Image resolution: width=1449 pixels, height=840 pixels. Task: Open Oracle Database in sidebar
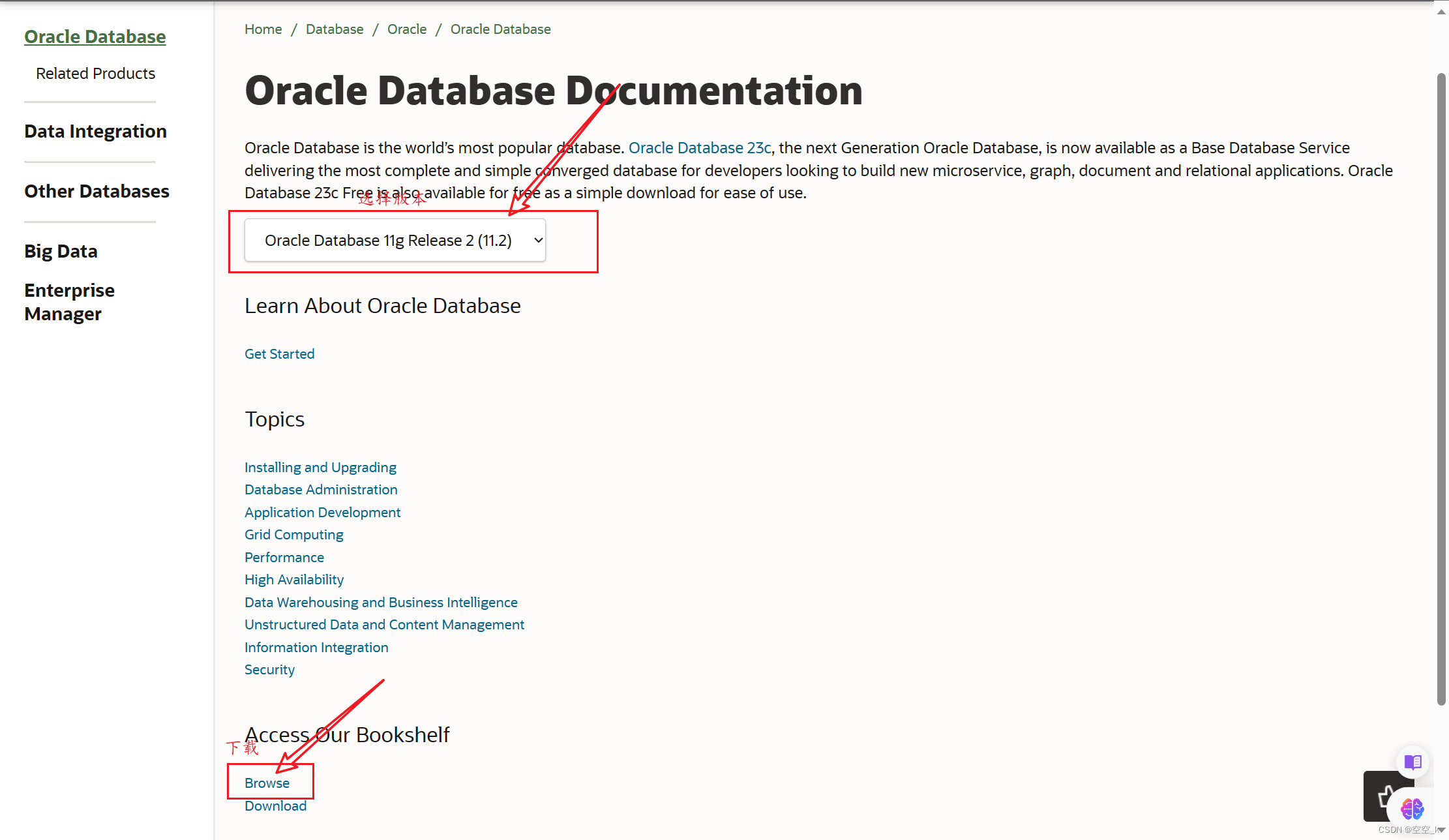coord(95,37)
